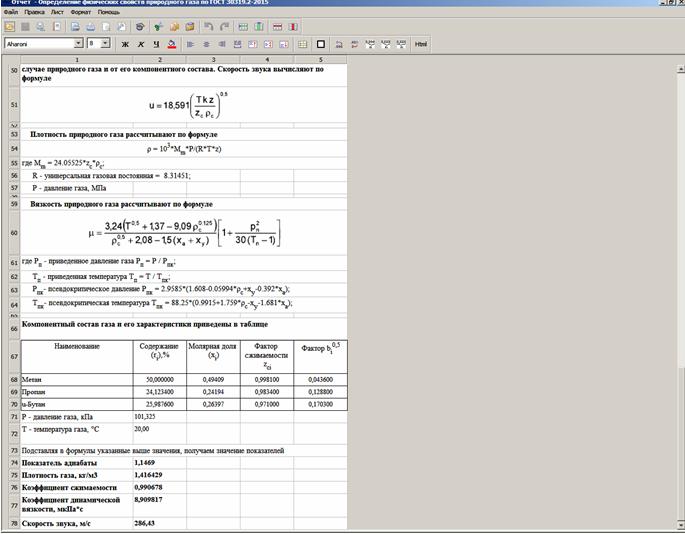Align text left using toolbar icon

tap(192, 45)
